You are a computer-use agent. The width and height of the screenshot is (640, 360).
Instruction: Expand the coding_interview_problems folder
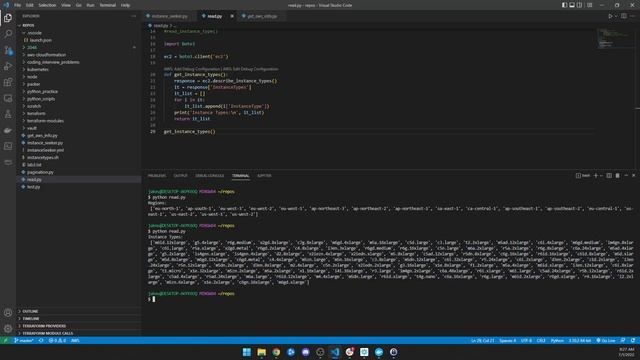click(78, 62)
